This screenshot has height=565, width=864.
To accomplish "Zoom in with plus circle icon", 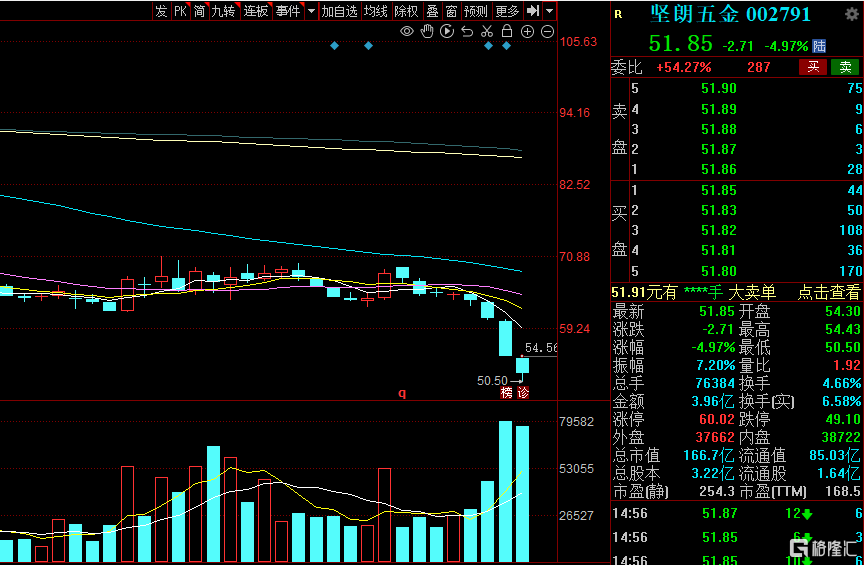I will click(527, 31).
